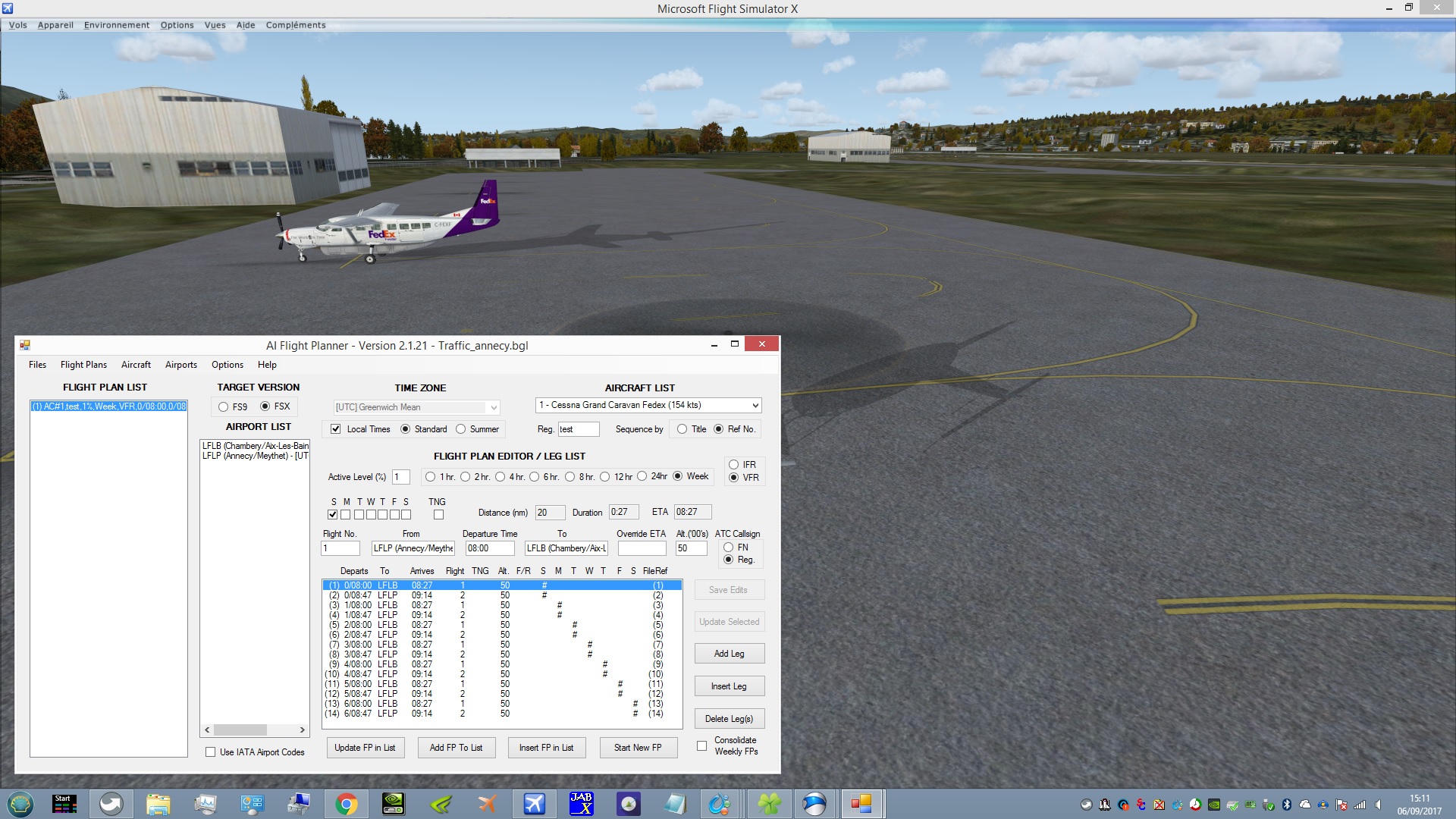The image size is (1456, 819).
Task: Select the 1hr repeat period radio
Action: coord(430,477)
